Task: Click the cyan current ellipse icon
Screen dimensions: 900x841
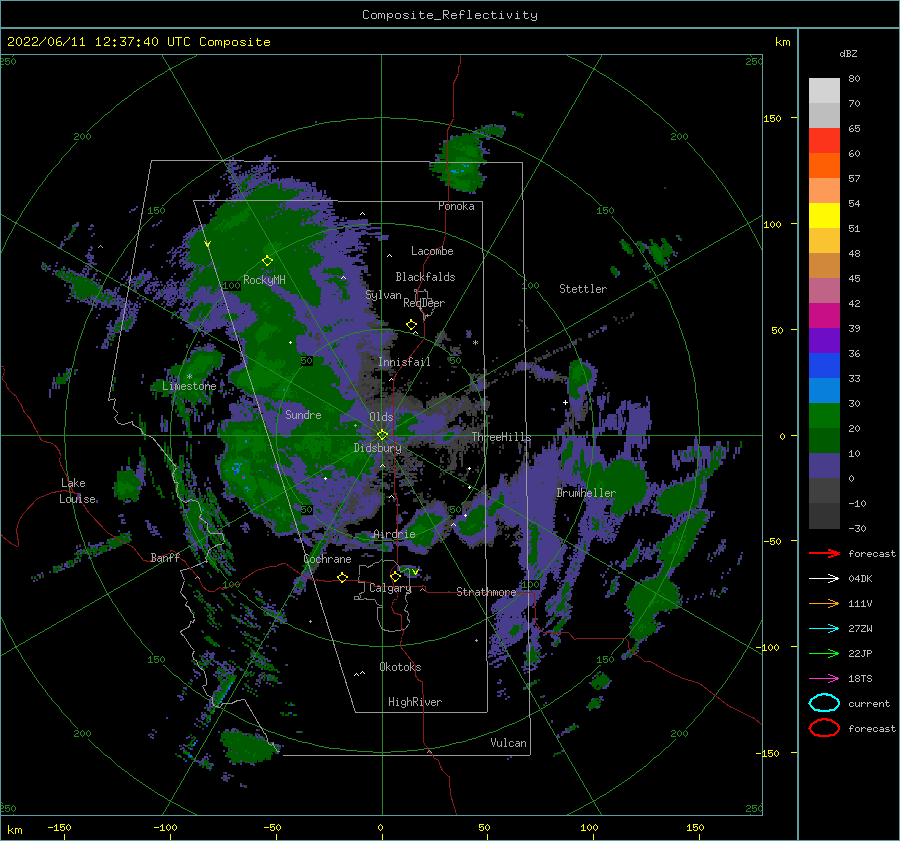Action: [x=824, y=703]
